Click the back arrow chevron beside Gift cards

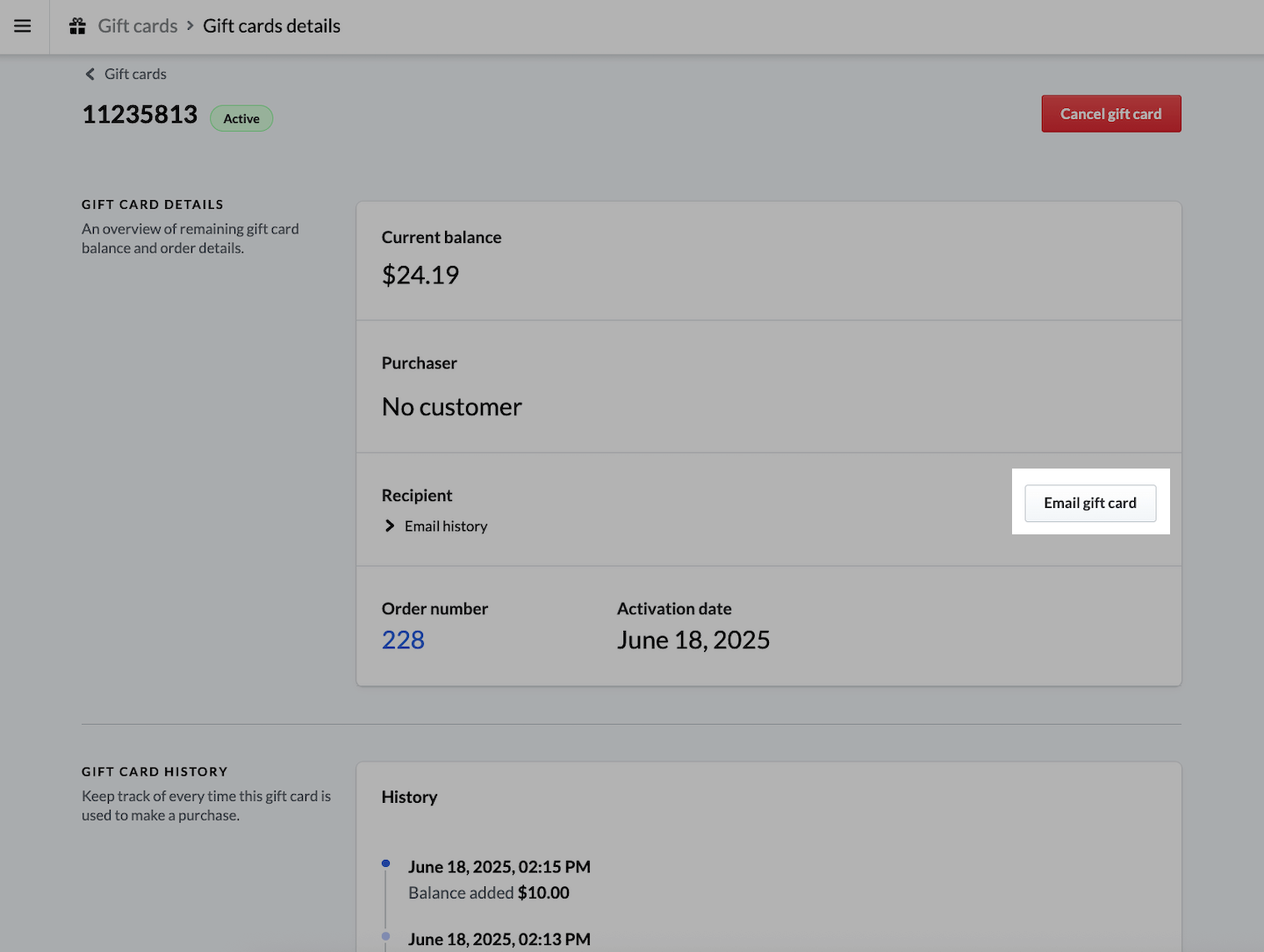(x=90, y=75)
